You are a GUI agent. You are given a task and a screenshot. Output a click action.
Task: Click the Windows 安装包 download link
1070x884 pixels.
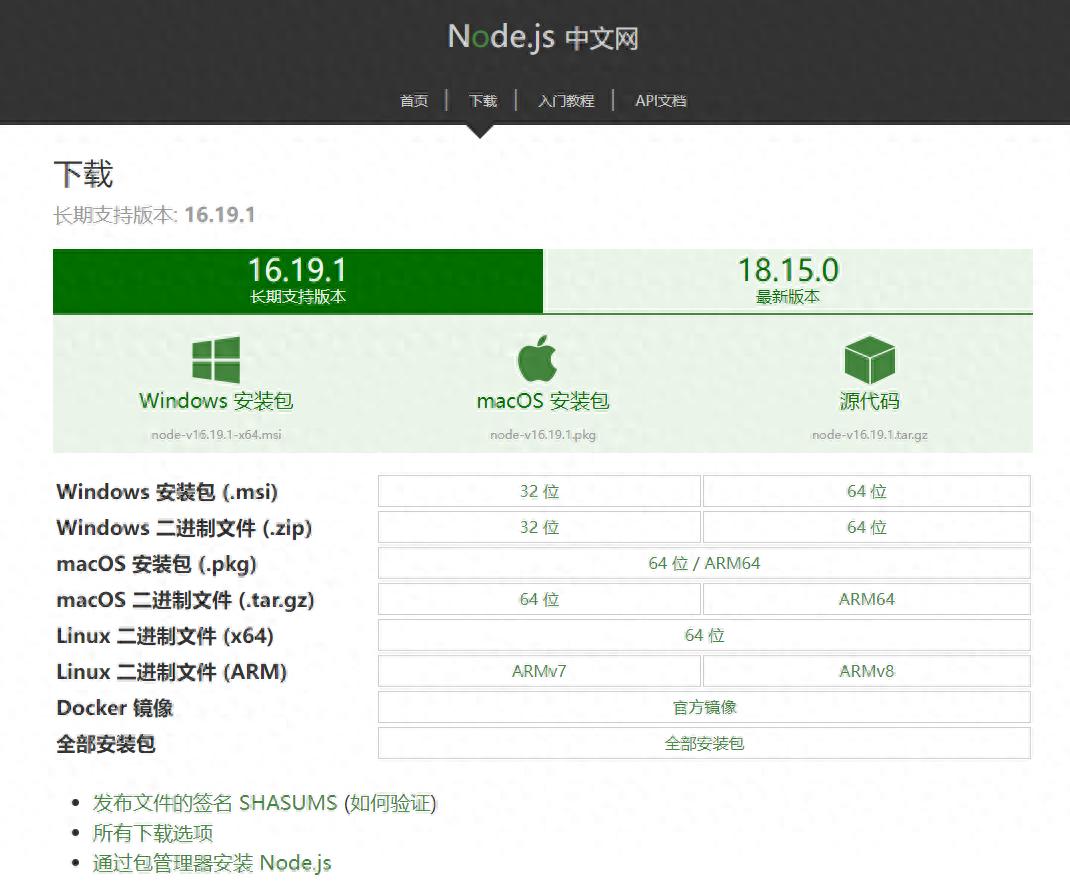point(216,401)
